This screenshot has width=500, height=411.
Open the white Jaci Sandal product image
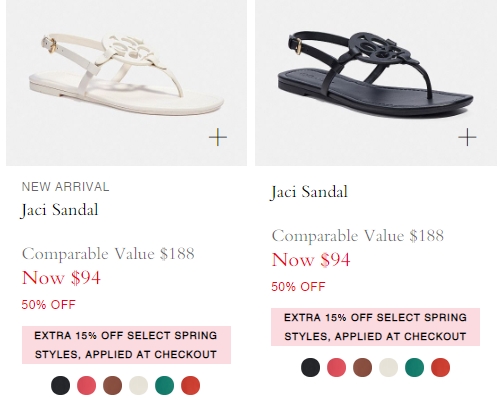[x=126, y=83]
